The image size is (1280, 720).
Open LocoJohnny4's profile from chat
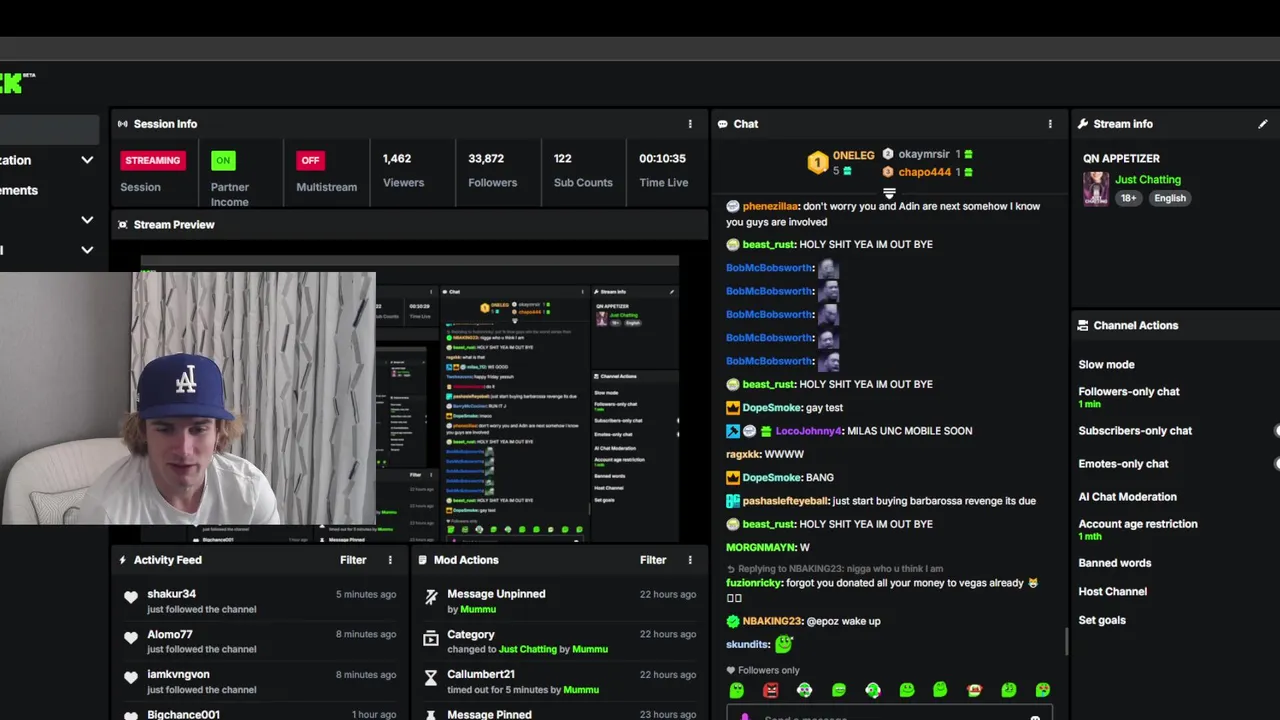pos(808,431)
